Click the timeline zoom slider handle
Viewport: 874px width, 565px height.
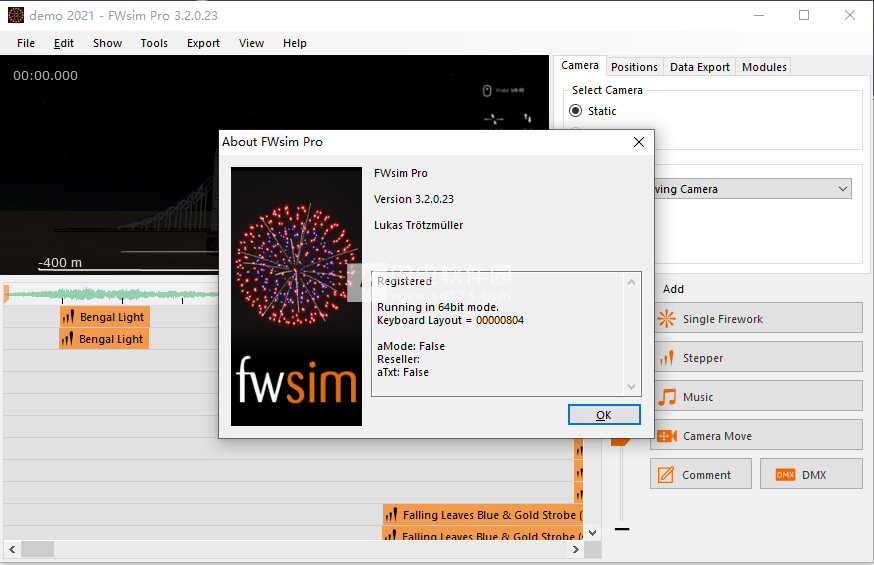click(621, 442)
